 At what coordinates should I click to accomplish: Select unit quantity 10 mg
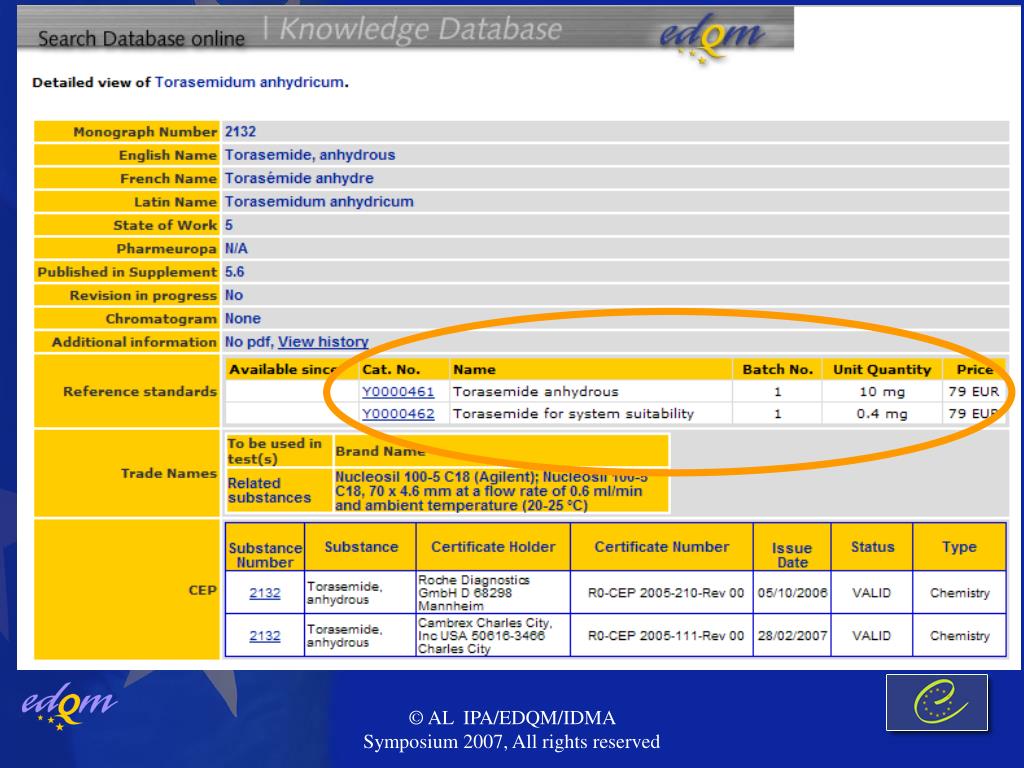tap(882, 392)
